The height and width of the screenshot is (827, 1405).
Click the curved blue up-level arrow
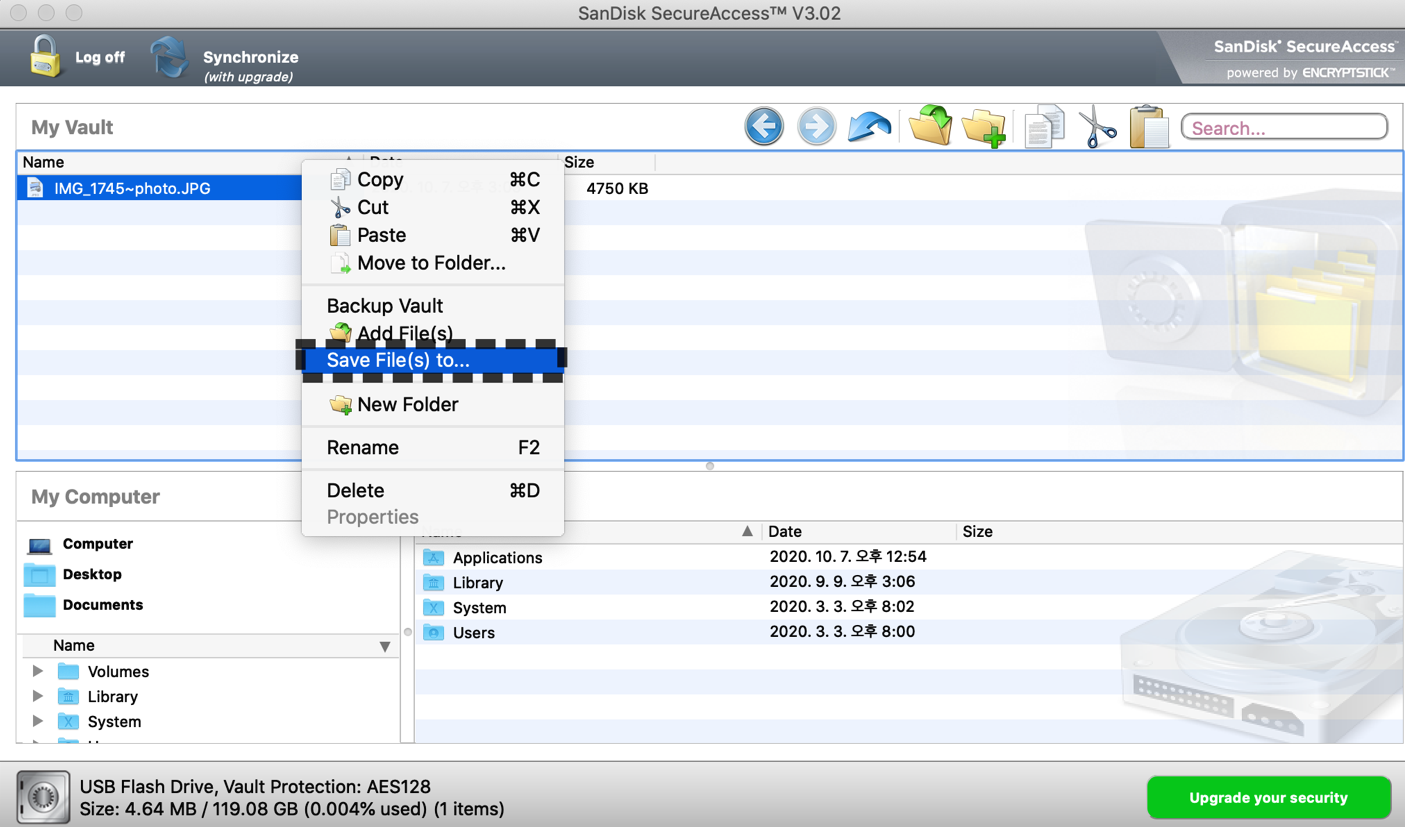[x=869, y=127]
